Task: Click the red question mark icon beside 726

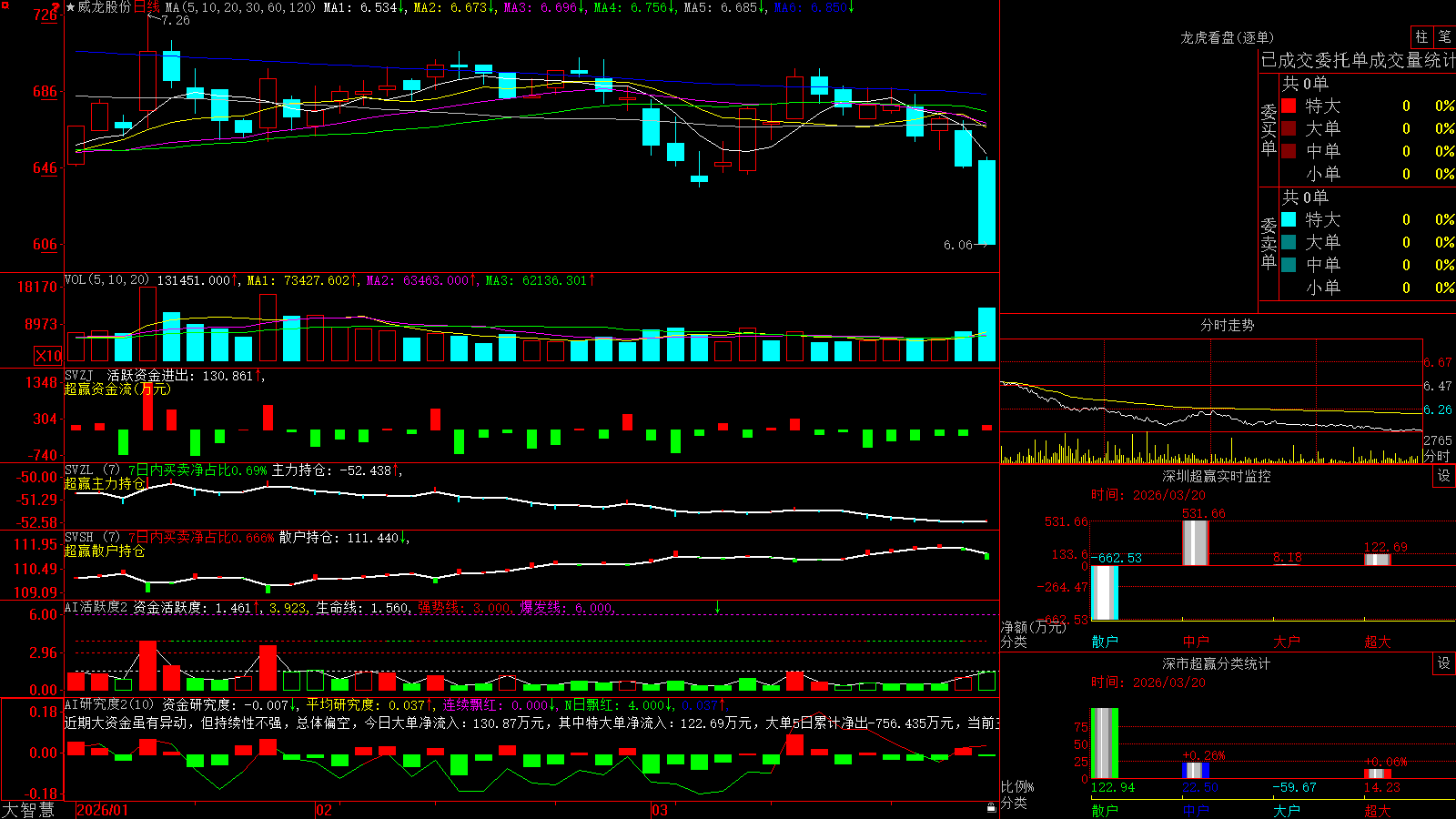Action: 56,9
